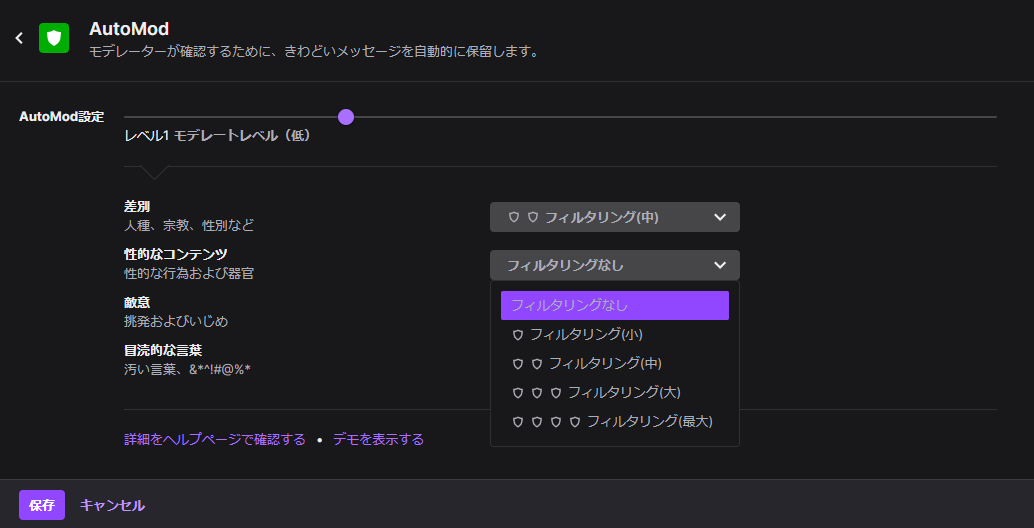Collapse the 性的なコンテンツ dropdown chevron
Viewport: 1034px width, 528px height.
click(x=720, y=265)
